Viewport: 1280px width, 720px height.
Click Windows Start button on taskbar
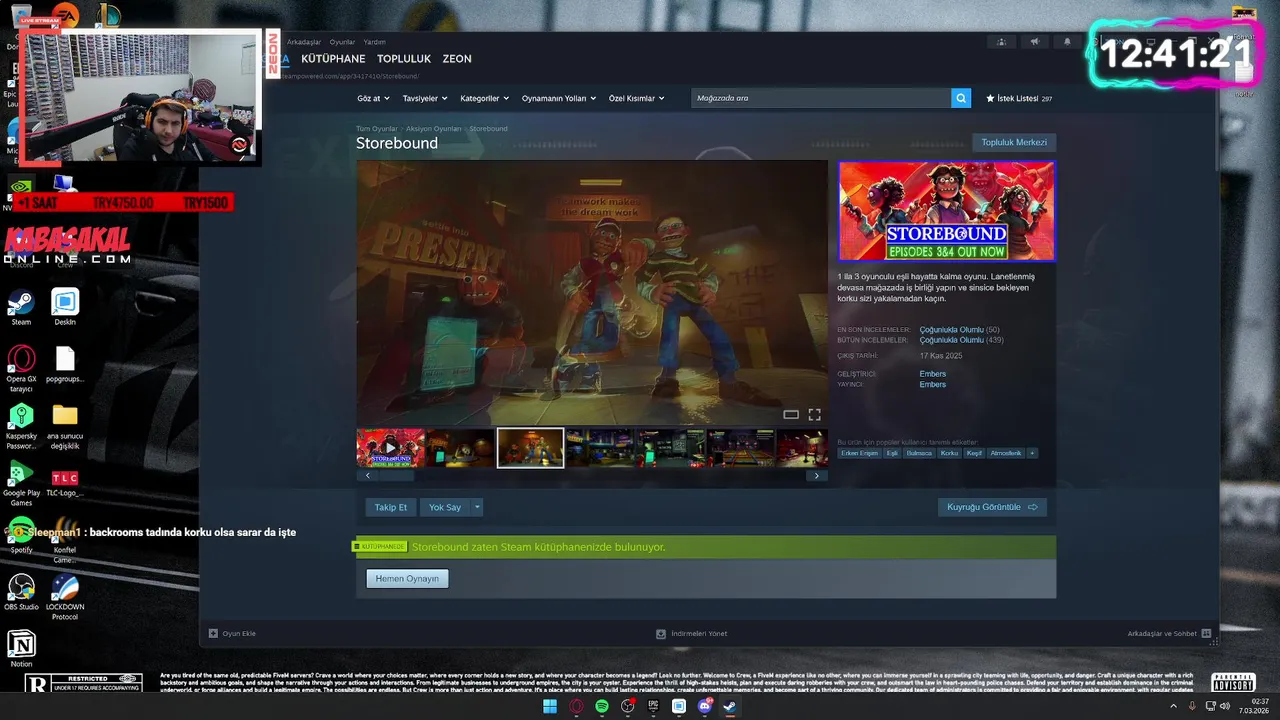click(x=550, y=706)
